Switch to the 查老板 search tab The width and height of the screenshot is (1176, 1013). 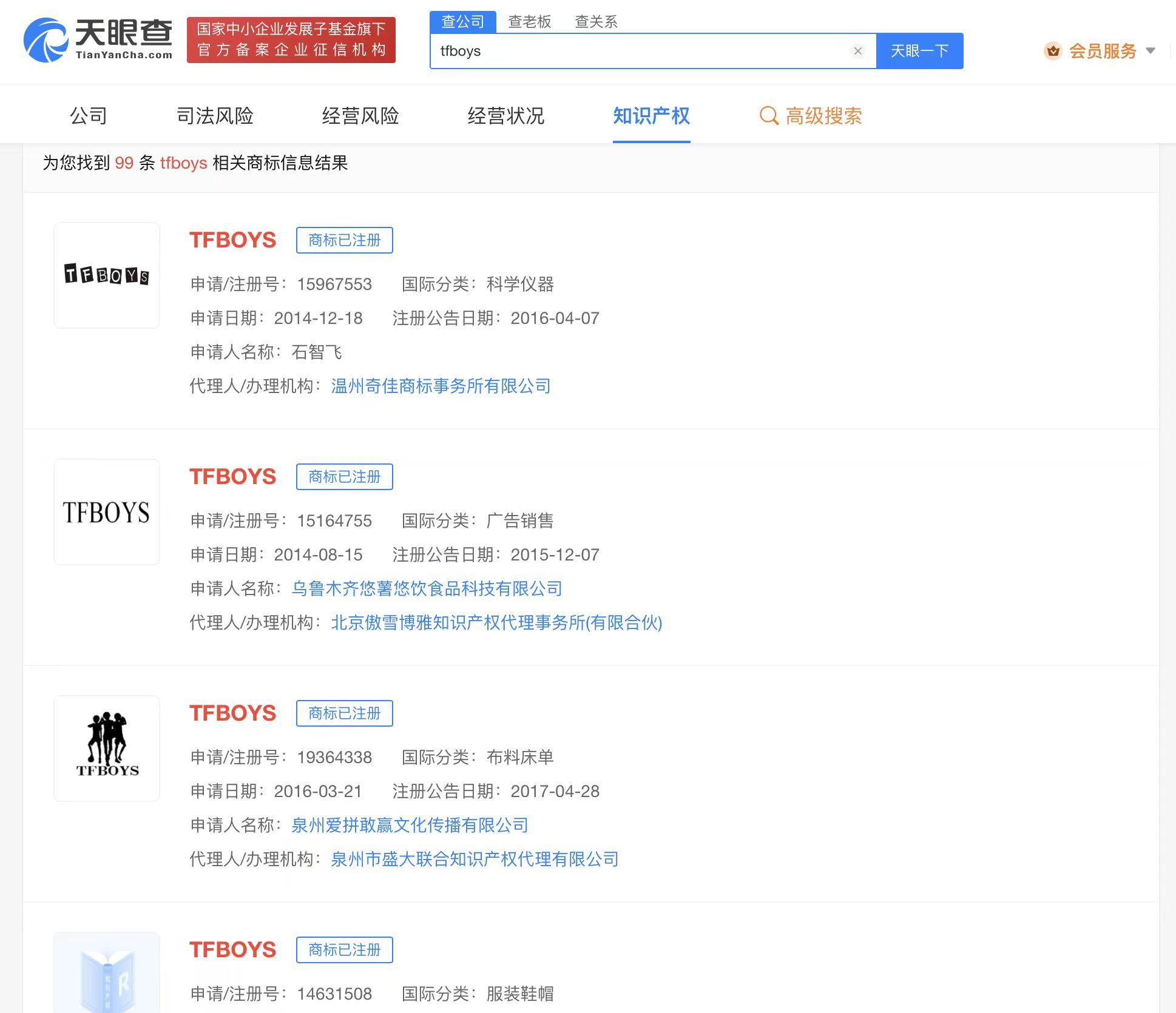point(530,22)
